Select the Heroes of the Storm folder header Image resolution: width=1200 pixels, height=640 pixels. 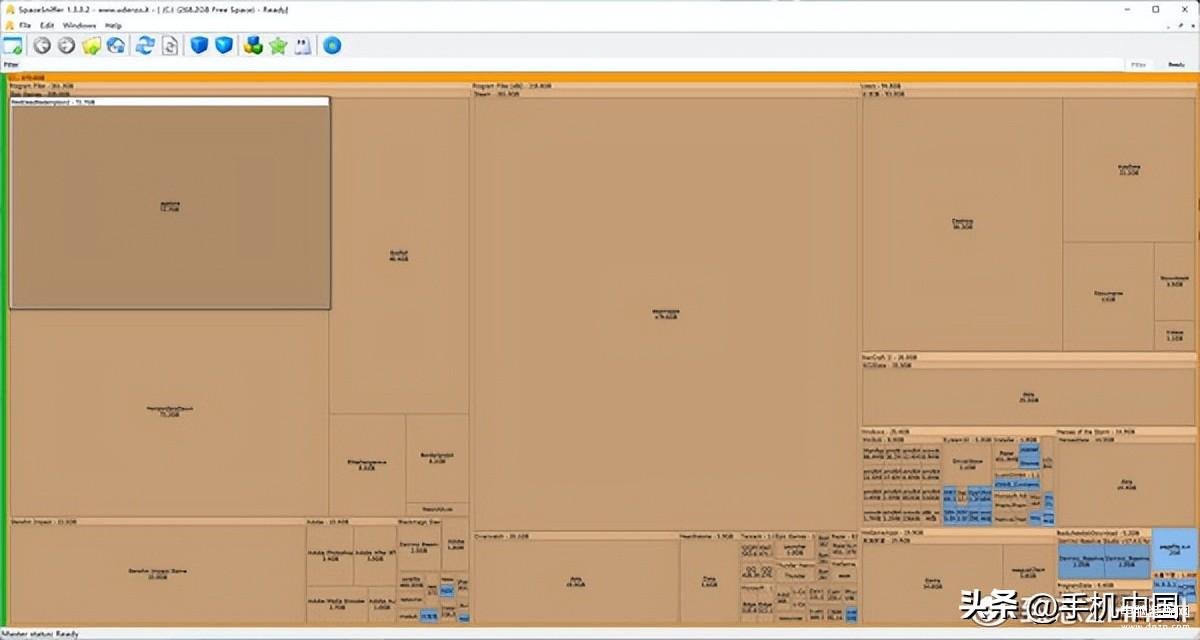click(1126, 432)
